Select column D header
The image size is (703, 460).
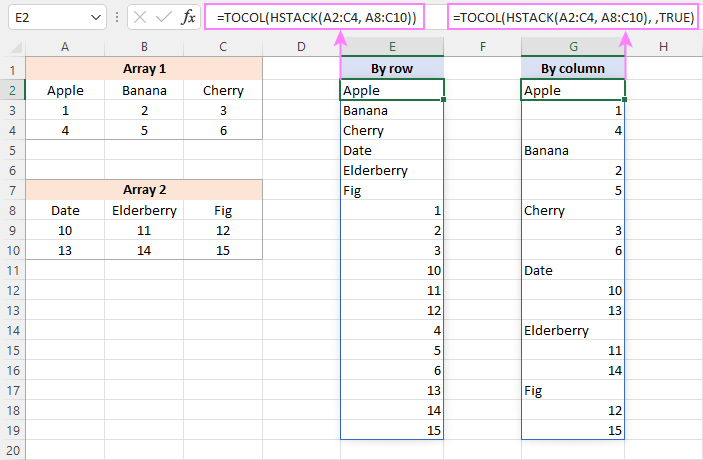pyautogui.click(x=301, y=47)
